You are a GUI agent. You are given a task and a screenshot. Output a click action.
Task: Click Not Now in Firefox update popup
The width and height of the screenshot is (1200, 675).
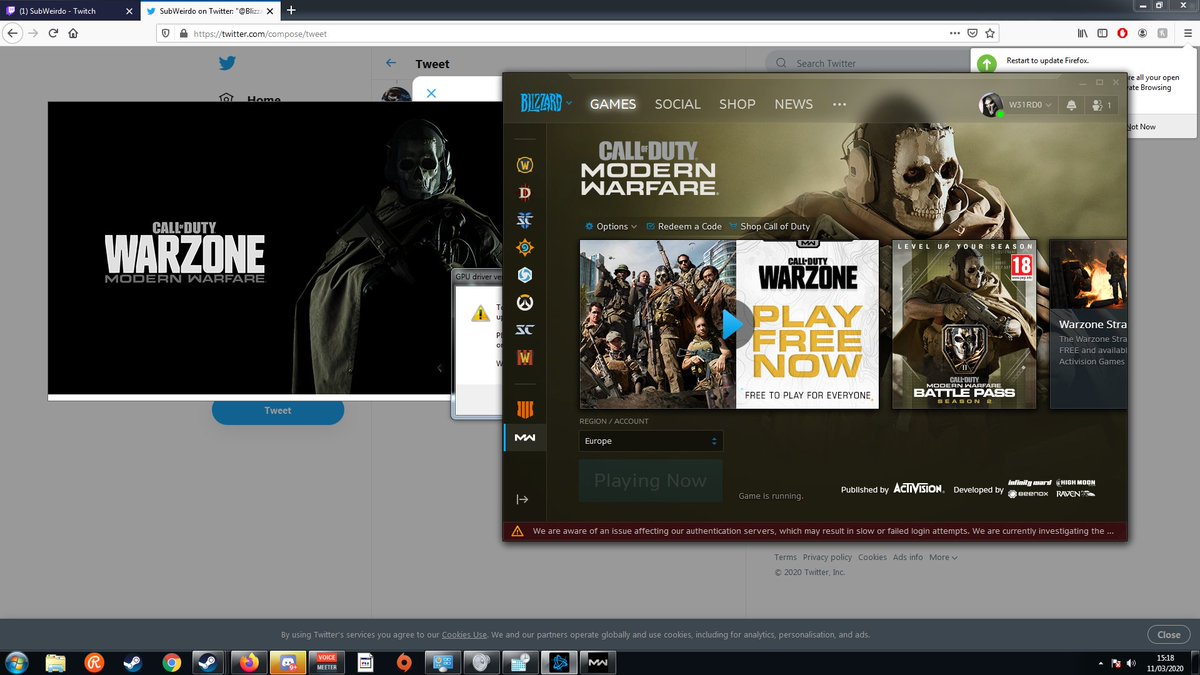(1141, 127)
